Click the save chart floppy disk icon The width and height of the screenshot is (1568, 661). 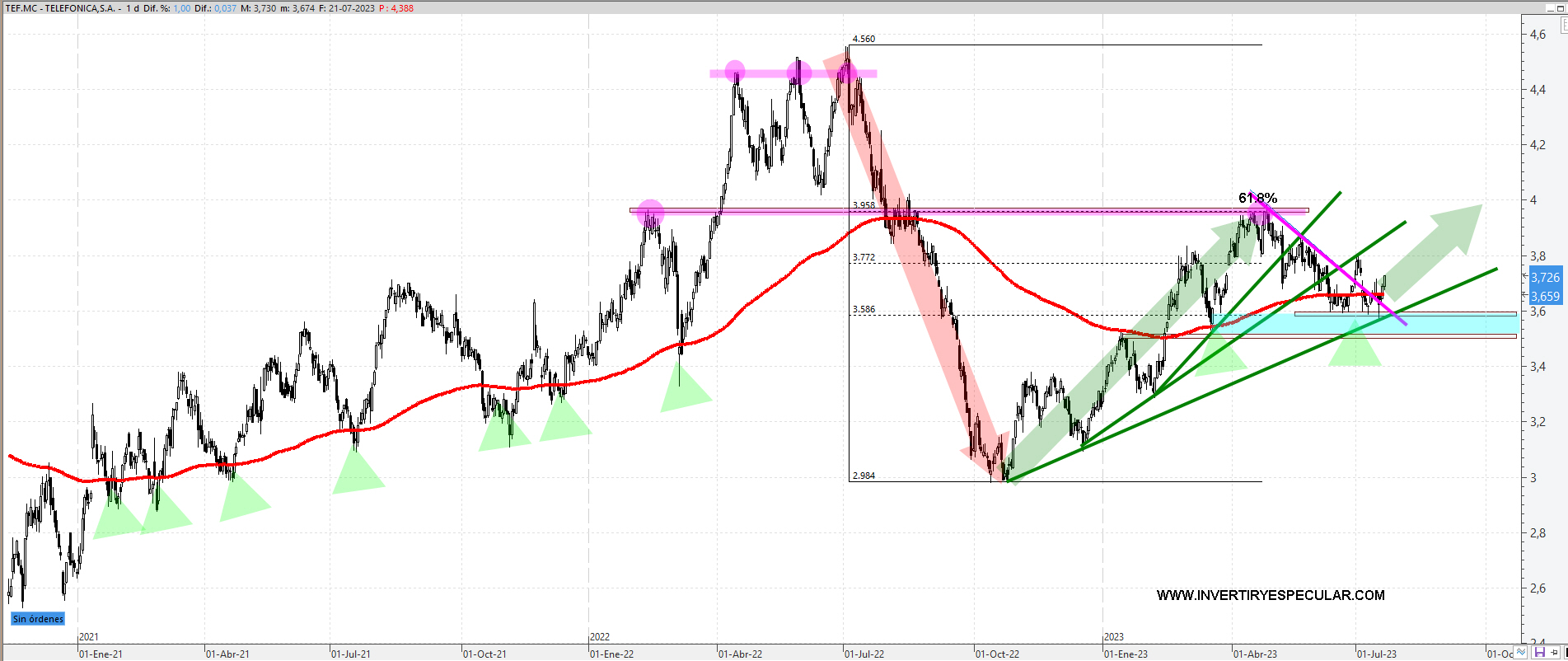pos(1539,653)
